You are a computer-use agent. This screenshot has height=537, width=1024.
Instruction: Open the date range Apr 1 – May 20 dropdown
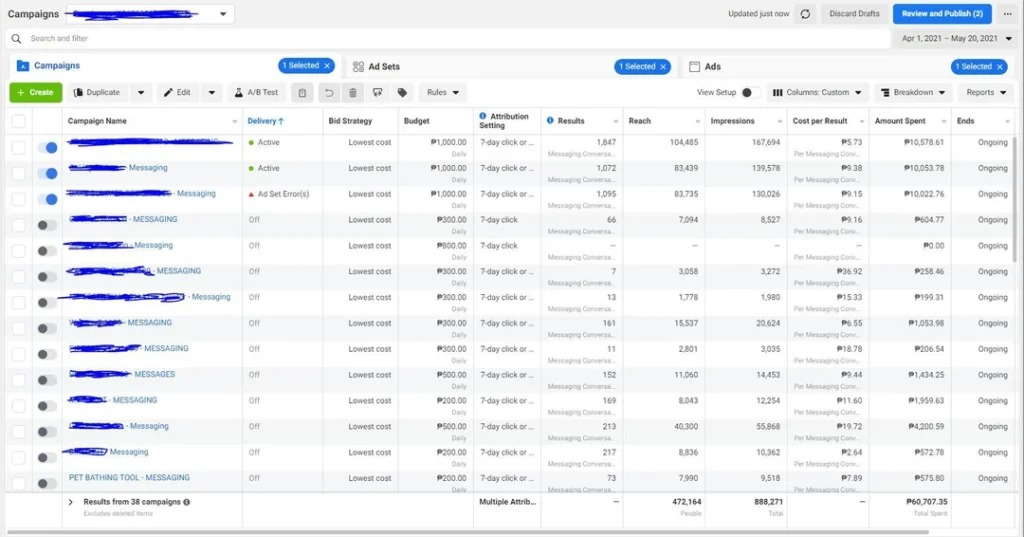[956, 39]
